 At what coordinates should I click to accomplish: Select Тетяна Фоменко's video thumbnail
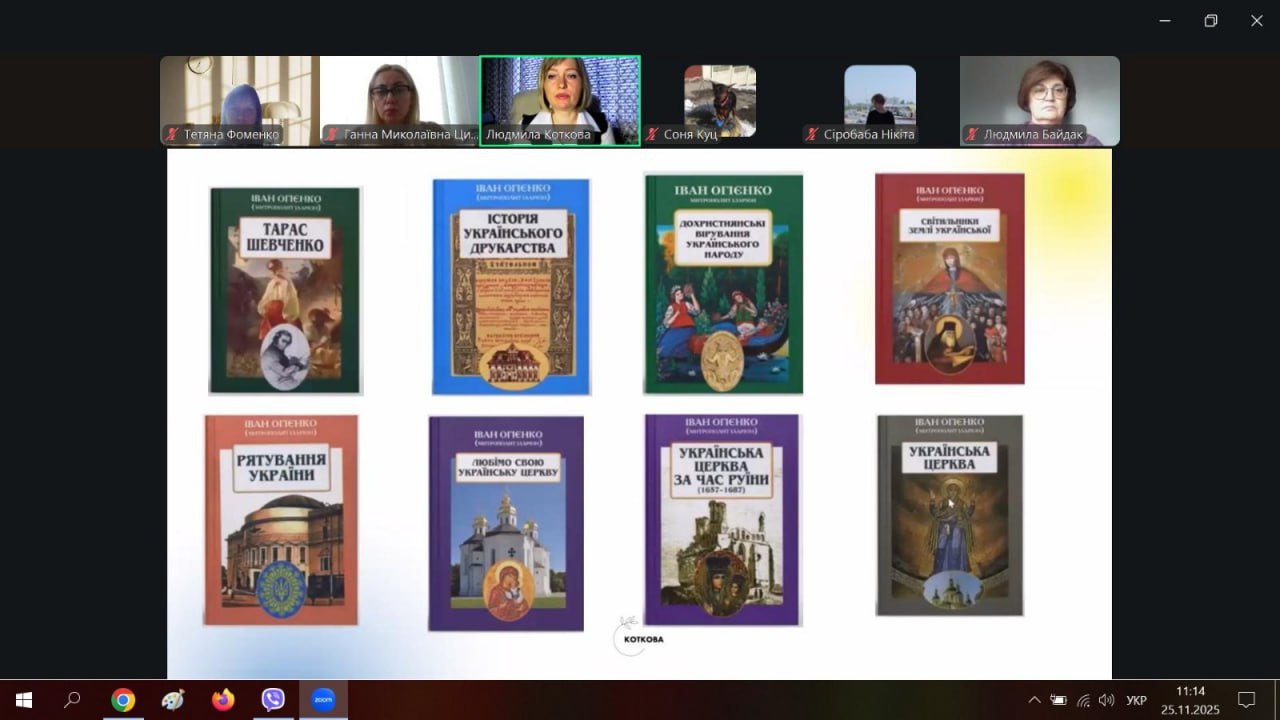coord(240,100)
